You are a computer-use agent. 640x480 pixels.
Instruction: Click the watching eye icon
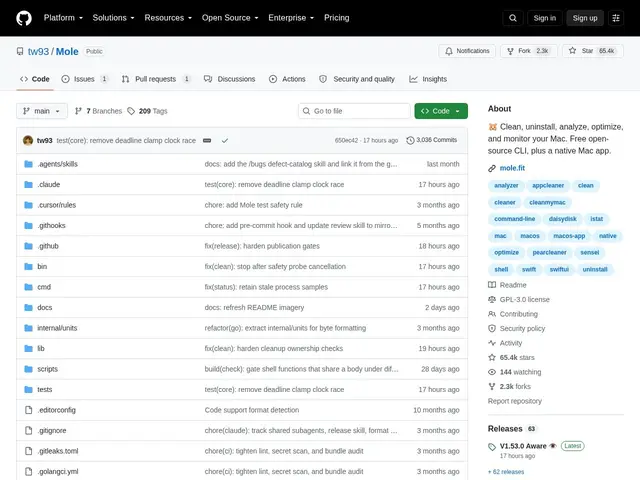pyautogui.click(x=492, y=372)
